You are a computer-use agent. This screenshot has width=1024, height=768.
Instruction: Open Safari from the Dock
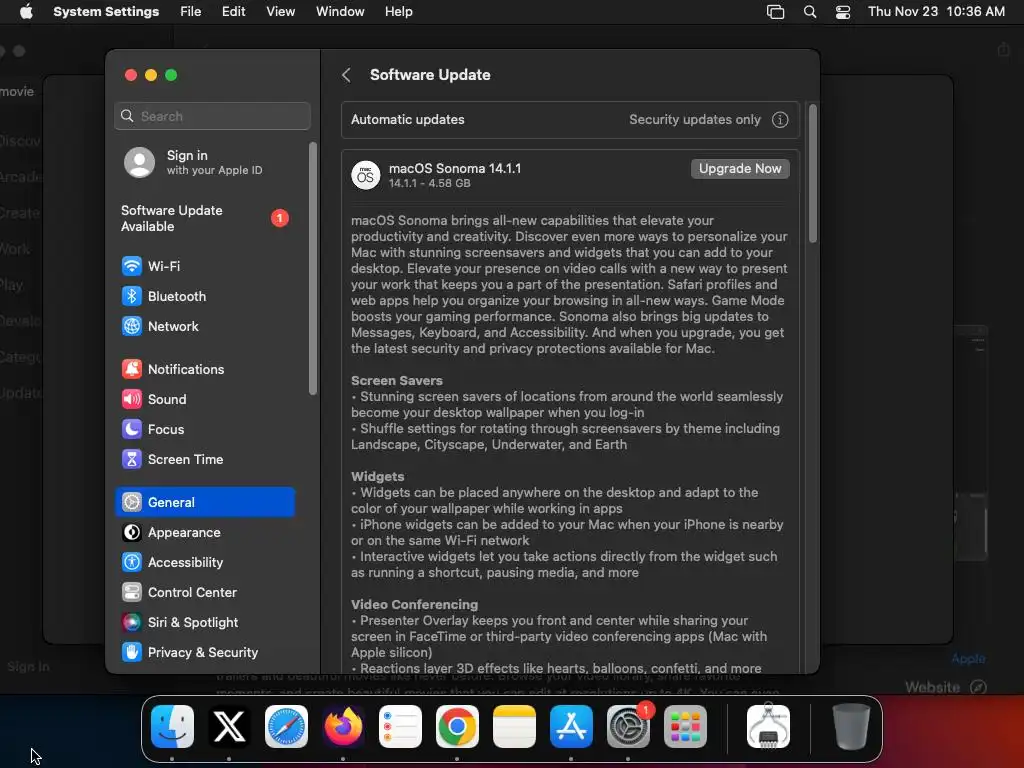286,726
